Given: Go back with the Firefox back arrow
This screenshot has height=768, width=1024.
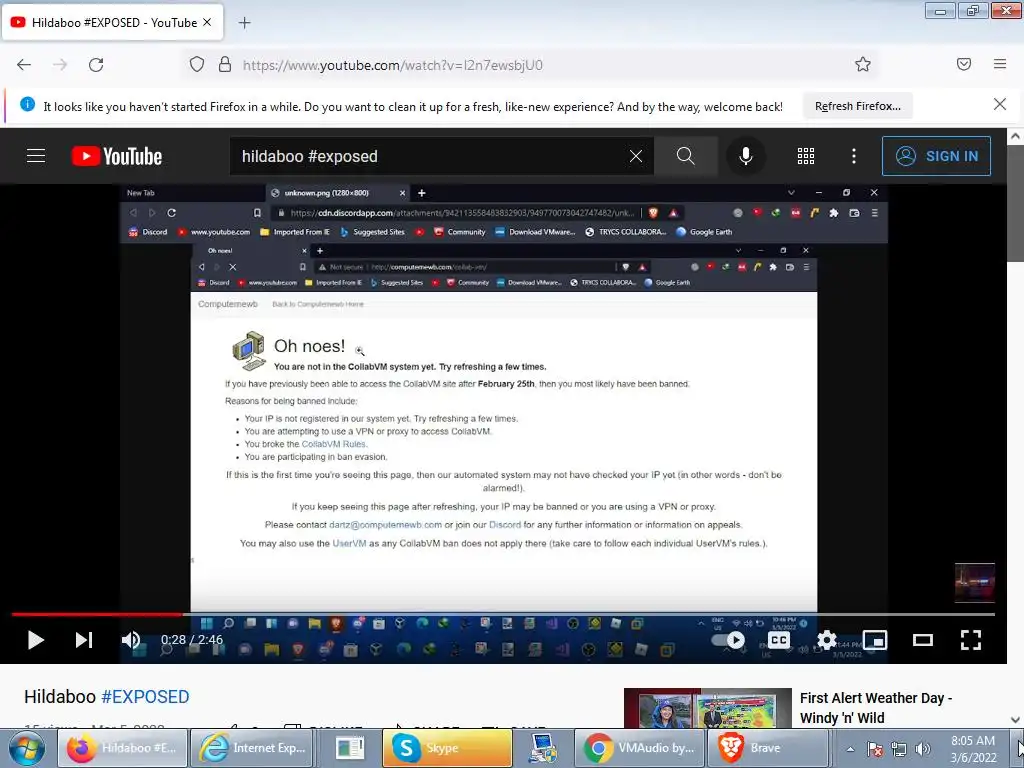Looking at the screenshot, I should click(24, 65).
